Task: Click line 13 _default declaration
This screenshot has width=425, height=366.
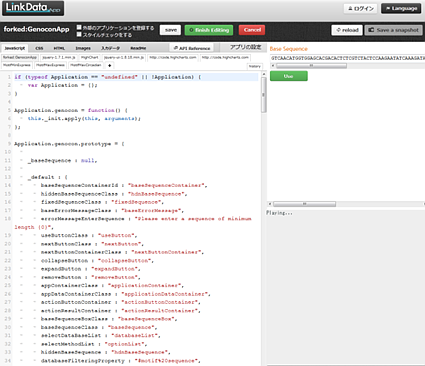Action: coord(48,177)
